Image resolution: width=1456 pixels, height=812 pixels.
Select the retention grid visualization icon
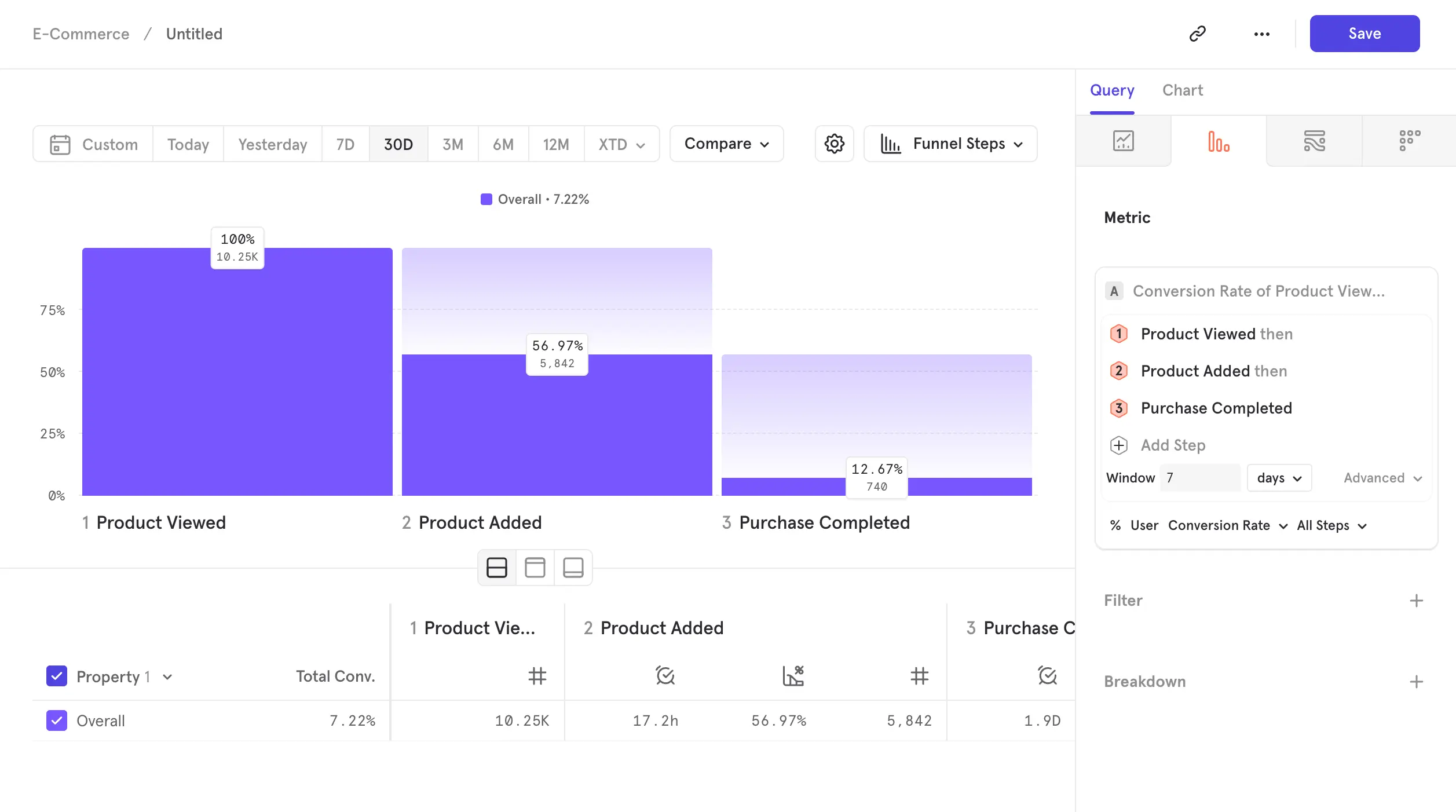point(1410,141)
